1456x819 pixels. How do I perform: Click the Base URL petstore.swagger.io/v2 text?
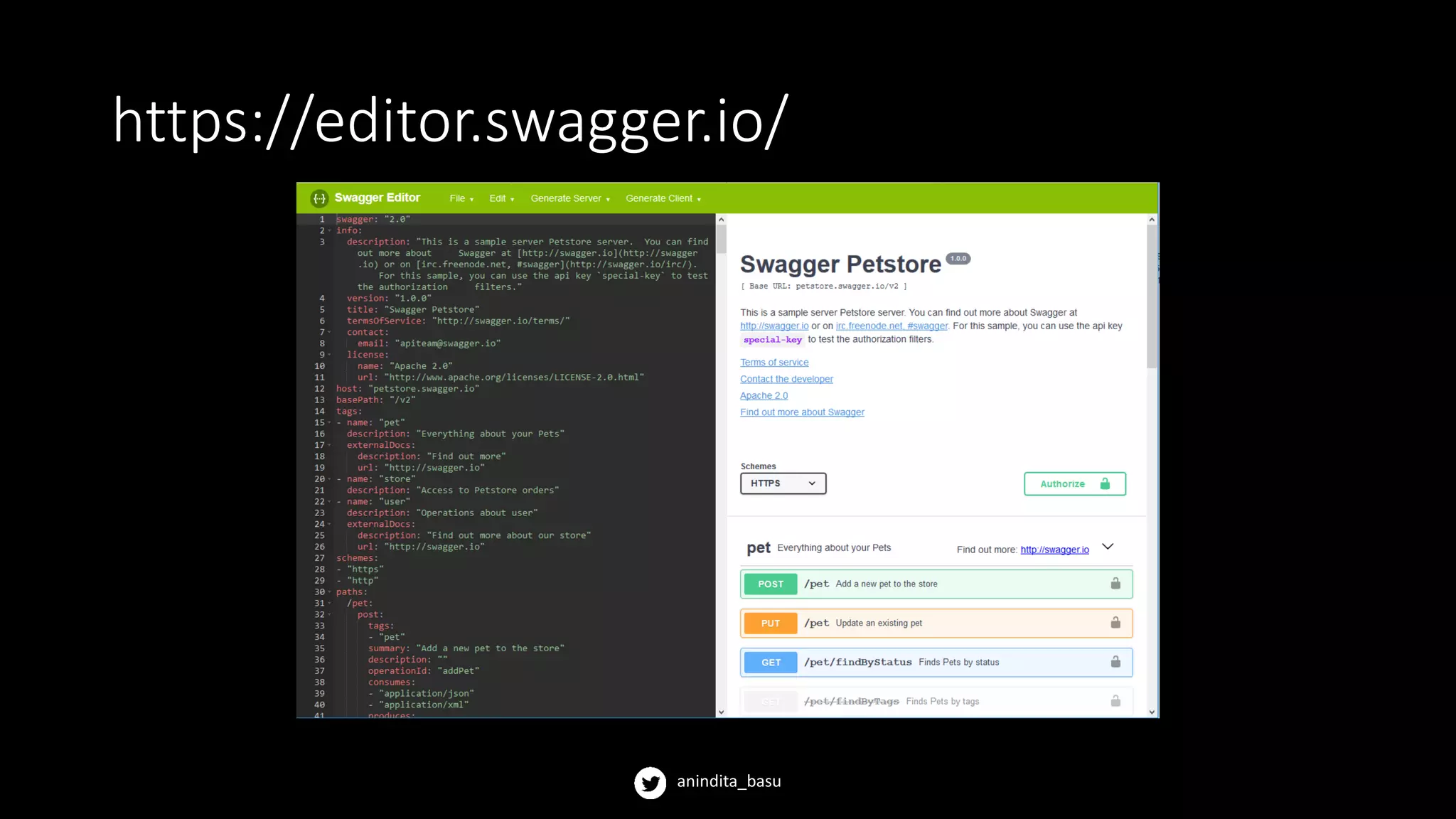824,287
